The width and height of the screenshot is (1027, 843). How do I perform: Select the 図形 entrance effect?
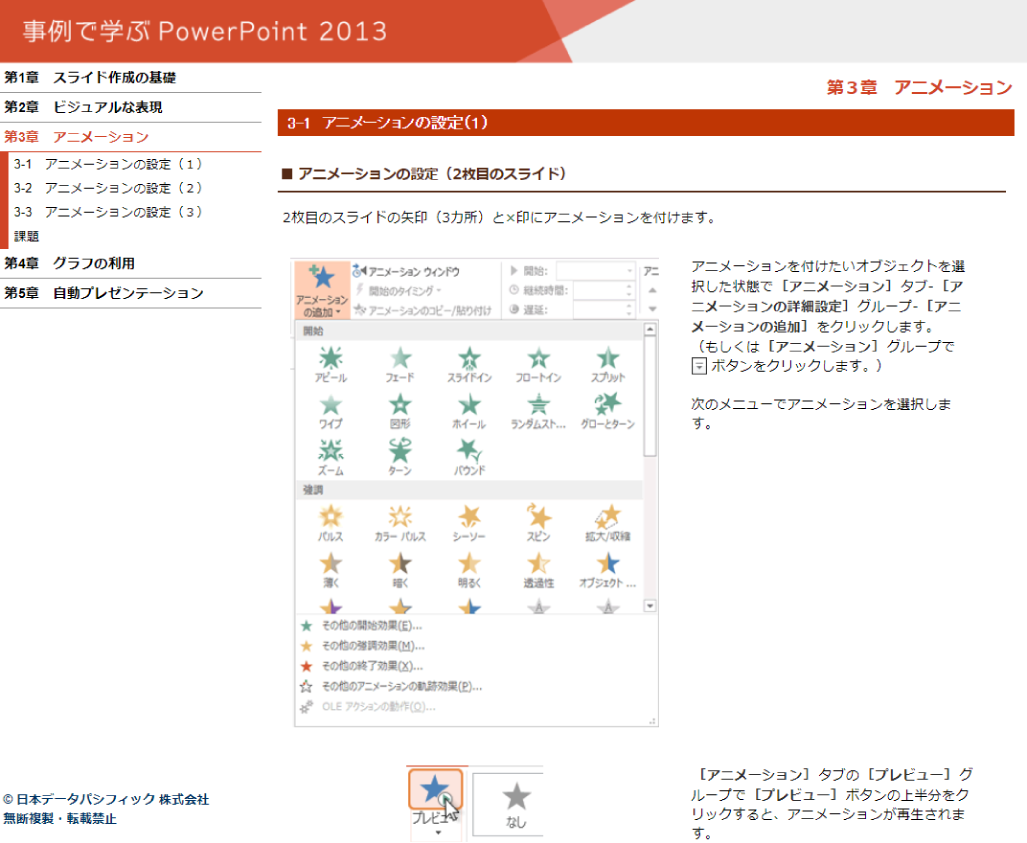400,411
